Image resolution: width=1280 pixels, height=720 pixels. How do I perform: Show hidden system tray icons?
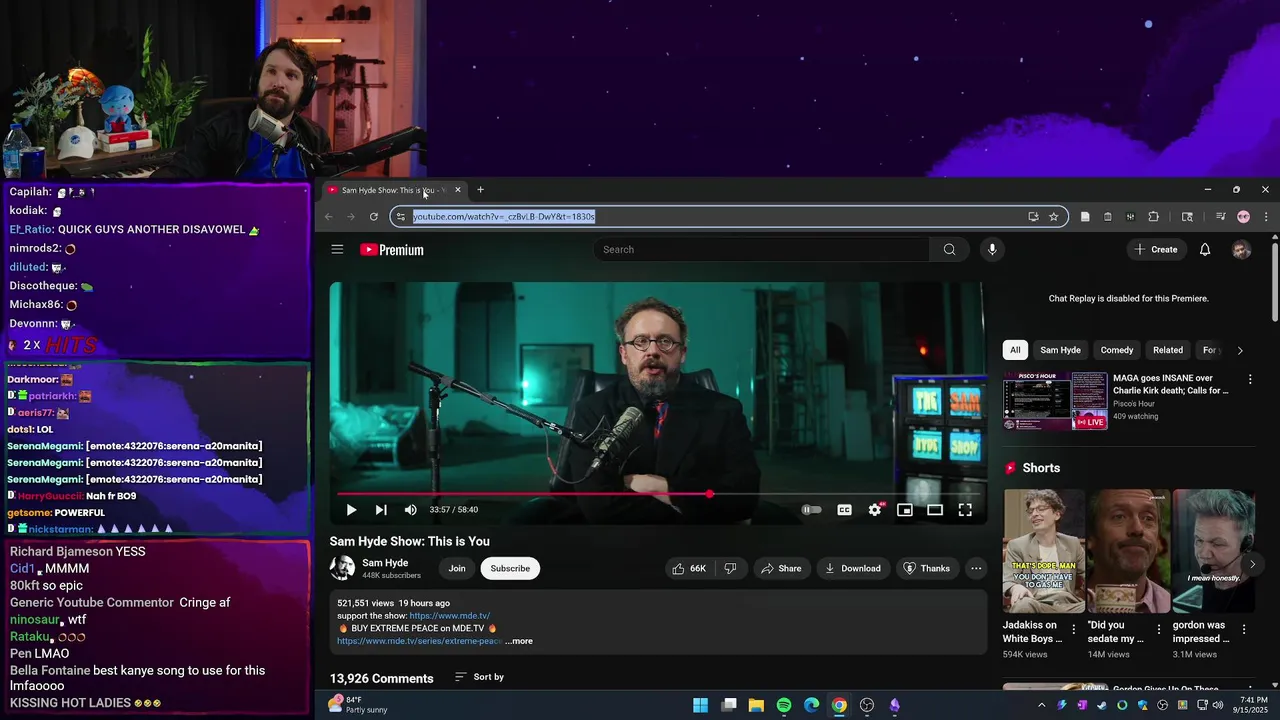point(1041,705)
